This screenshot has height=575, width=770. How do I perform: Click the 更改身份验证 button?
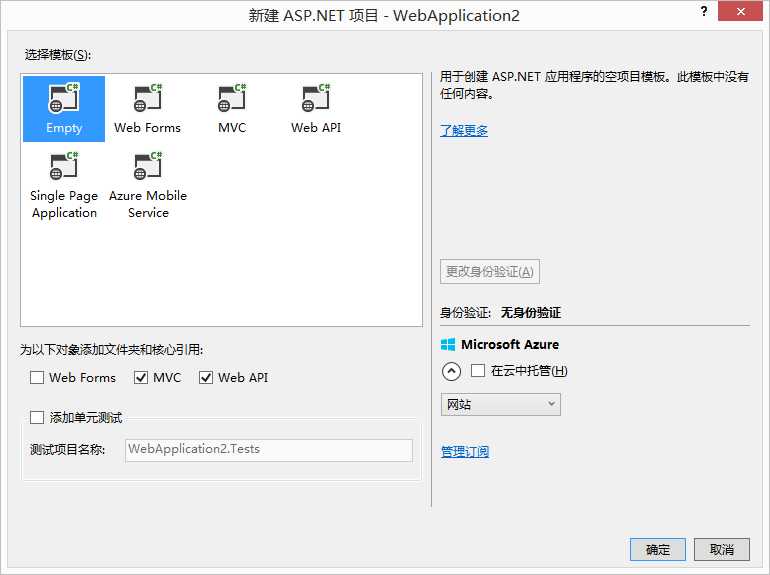[490, 272]
